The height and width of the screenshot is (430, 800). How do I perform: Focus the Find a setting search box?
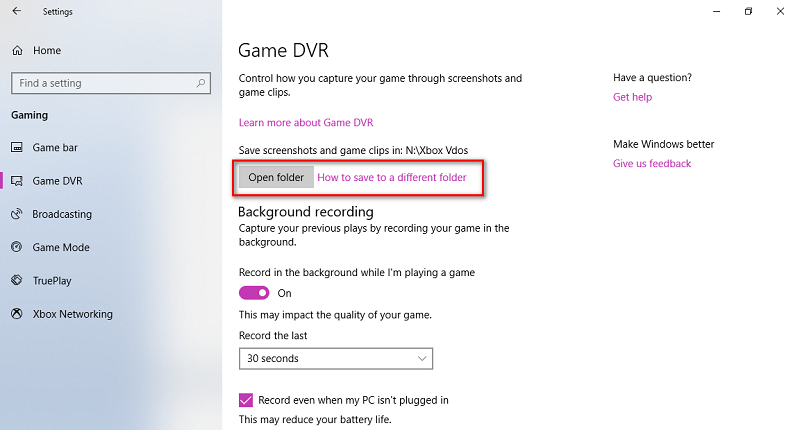click(x=111, y=83)
